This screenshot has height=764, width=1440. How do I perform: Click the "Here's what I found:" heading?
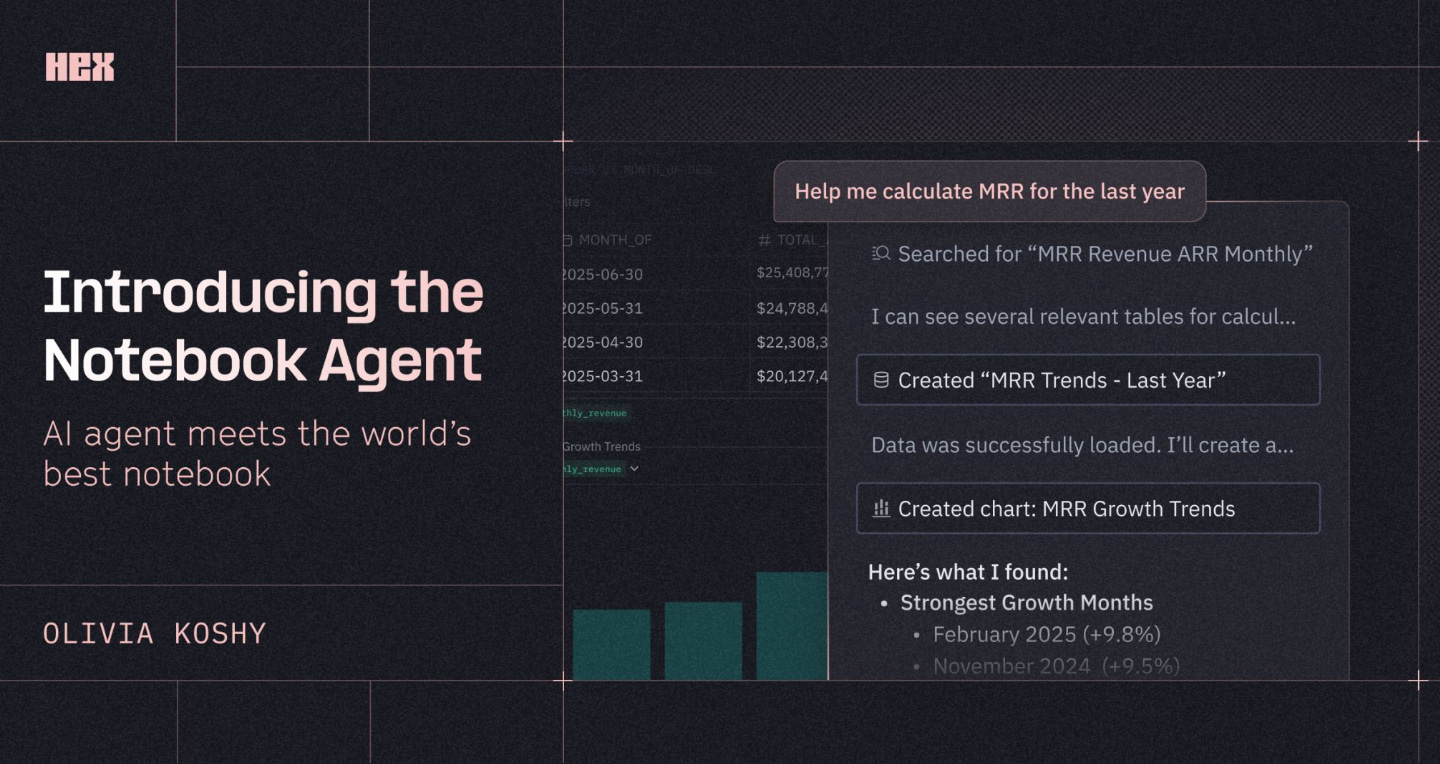pyautogui.click(x=968, y=572)
